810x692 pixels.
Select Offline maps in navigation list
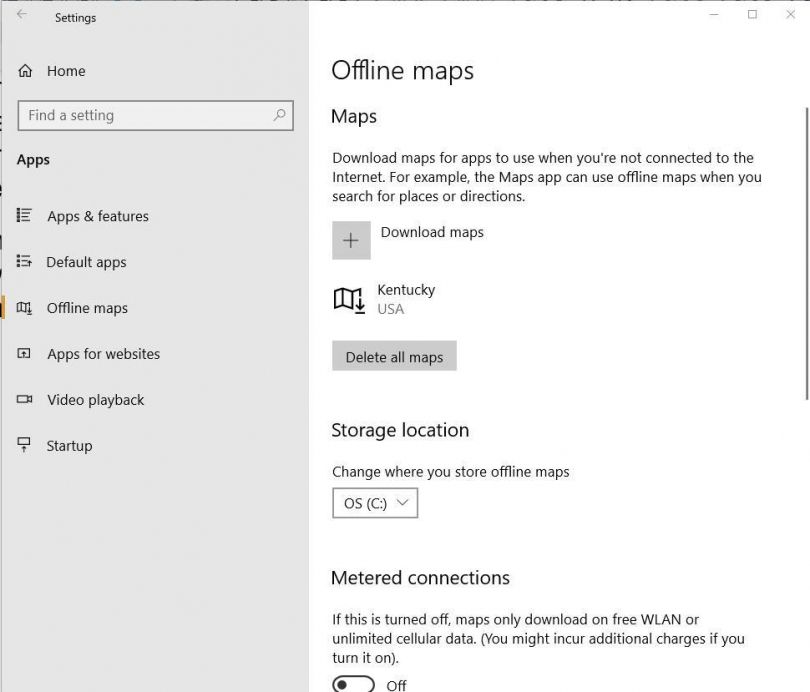coord(87,308)
